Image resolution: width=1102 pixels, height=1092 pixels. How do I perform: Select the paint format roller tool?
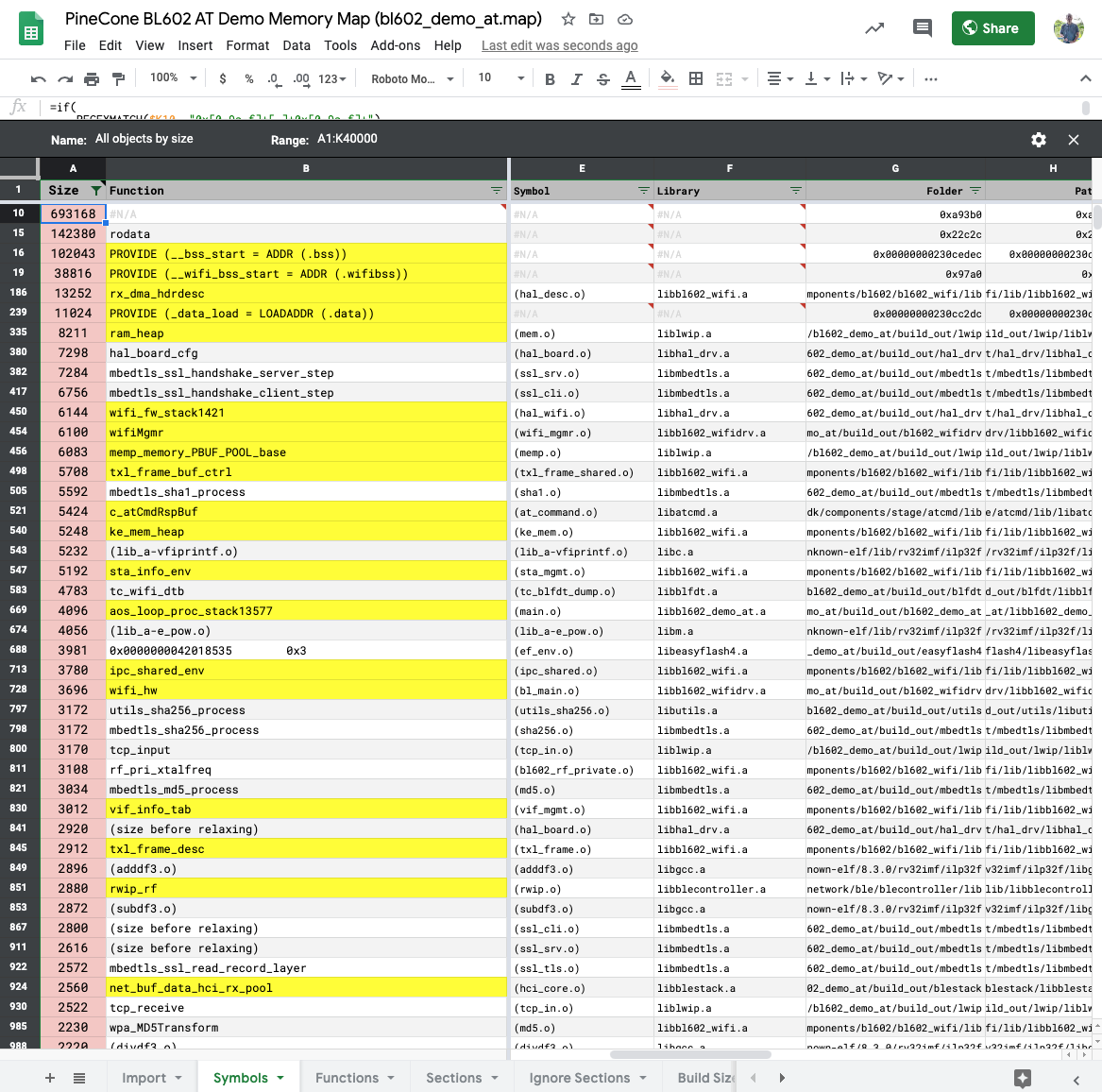pyautogui.click(x=118, y=78)
